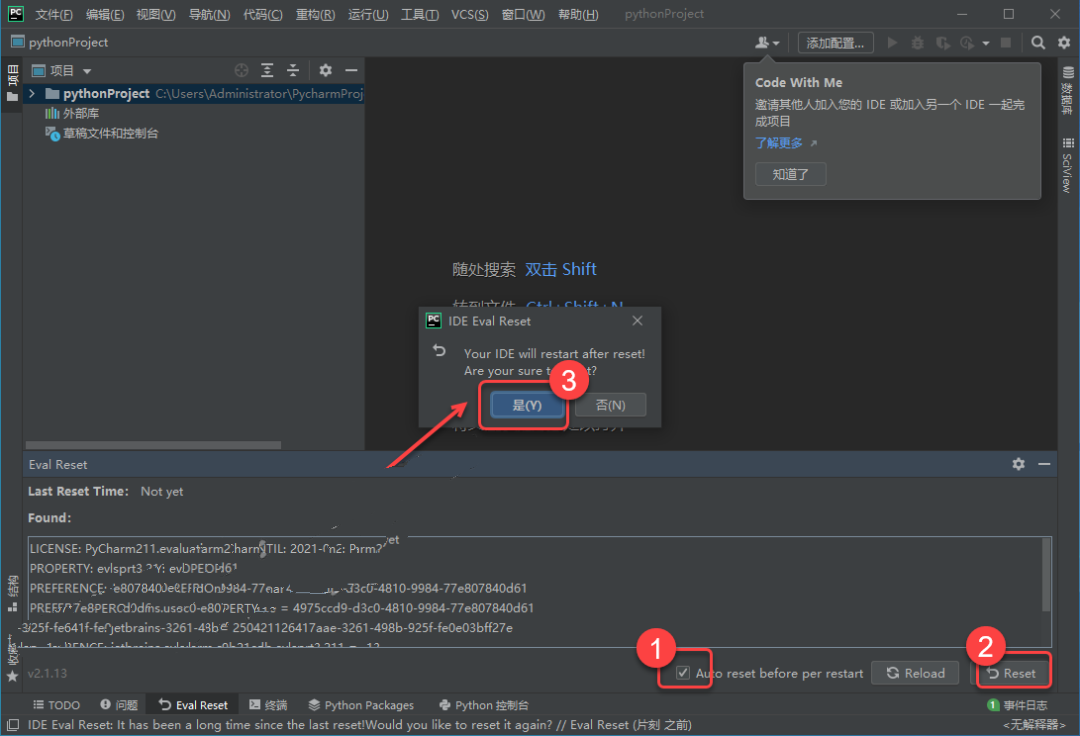The image size is (1080, 736).
Task: Click the 项目 vertical side tab
Action: 12,83
